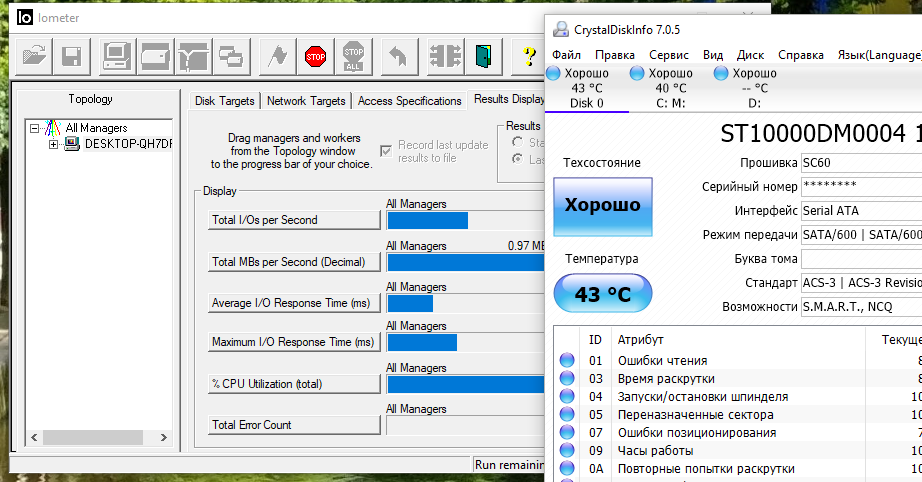This screenshot has width=922, height=482.
Task: Click status orb for attribute 05 Переназначенные сектора
Action: click(567, 414)
